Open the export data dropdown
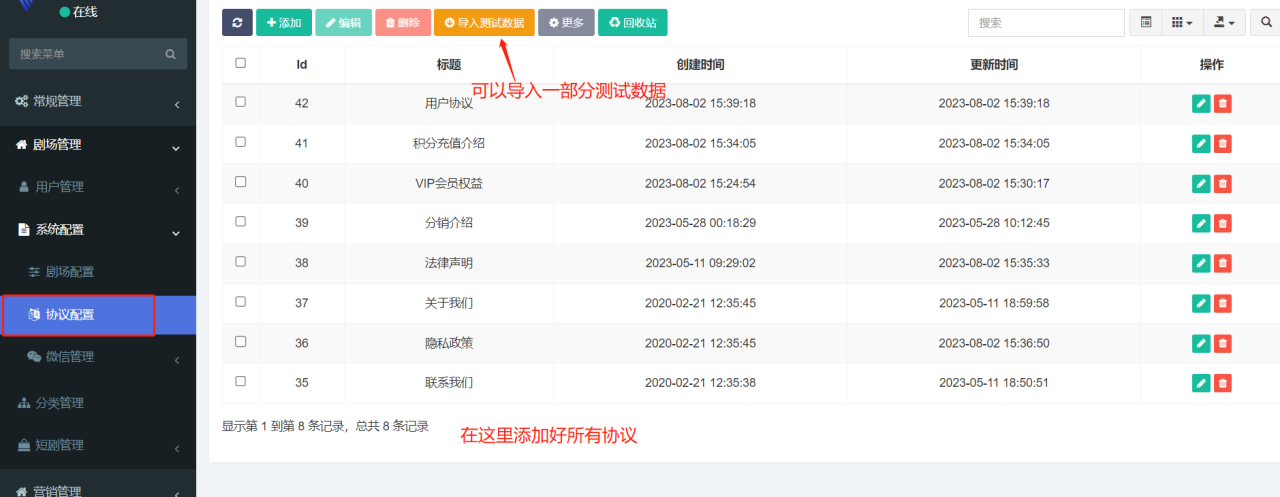The width and height of the screenshot is (1280, 497). 1223,22
